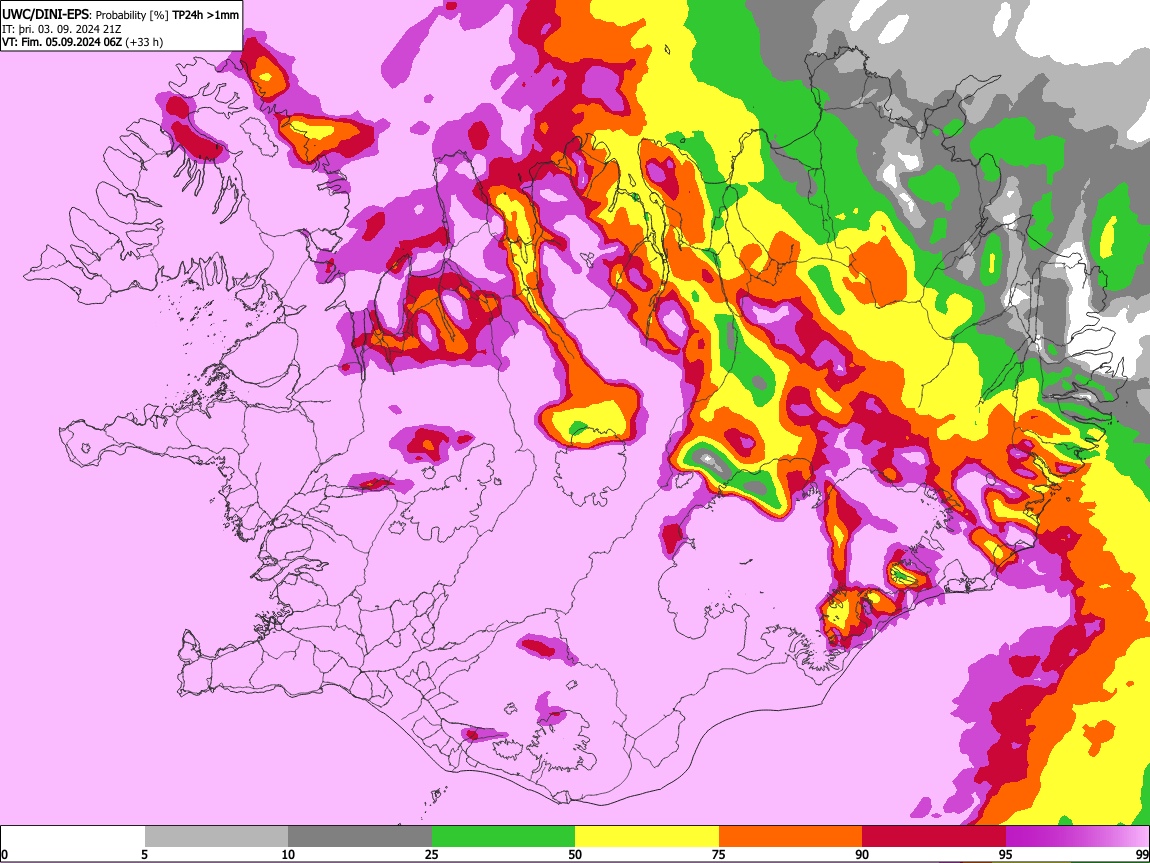Click the 'VT: Fim. 05.09.2024 06Z' line
The height and width of the screenshot is (863, 1150).
coord(62,42)
